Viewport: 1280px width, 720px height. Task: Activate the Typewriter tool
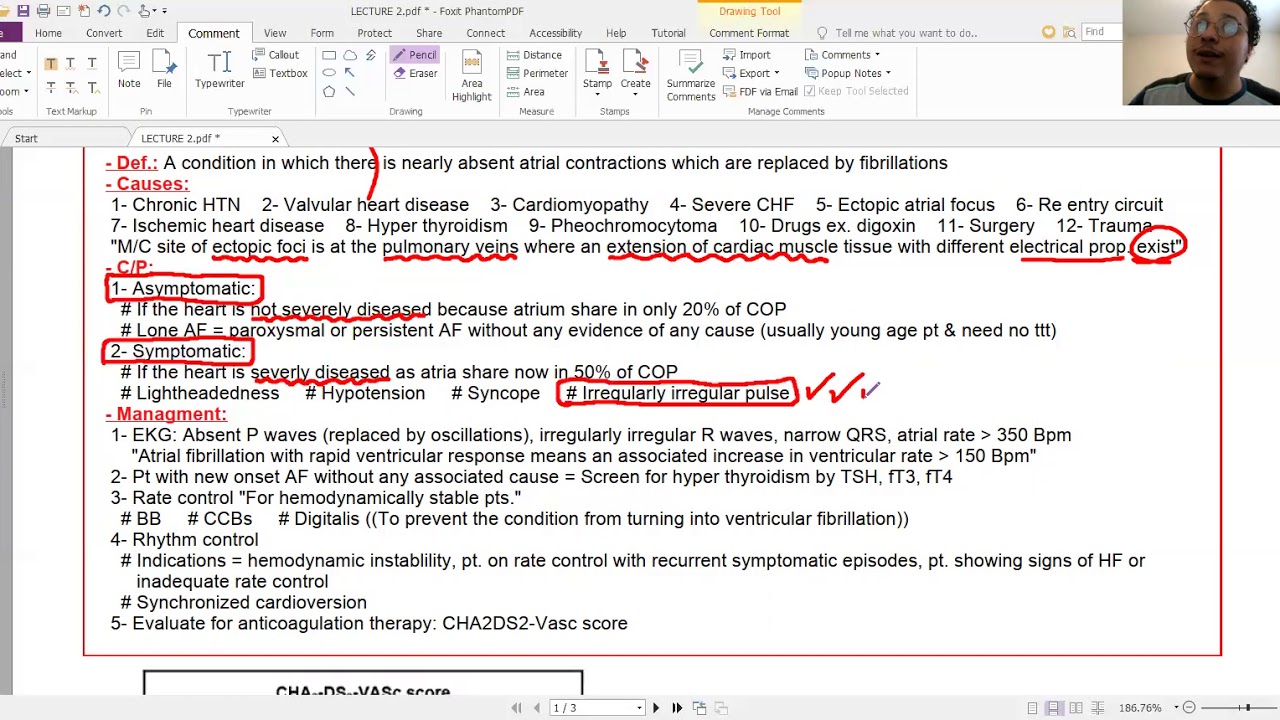coord(220,70)
